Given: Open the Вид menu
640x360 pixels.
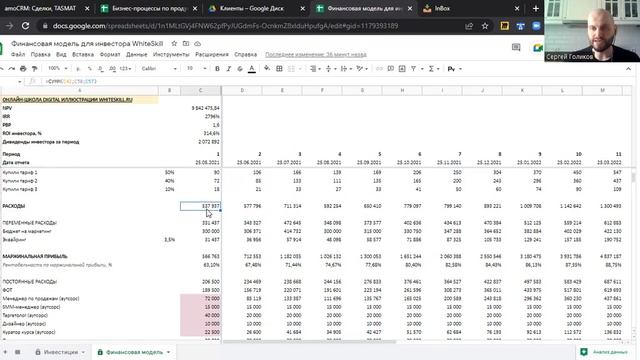Looking at the screenshot, I should 61,54.
